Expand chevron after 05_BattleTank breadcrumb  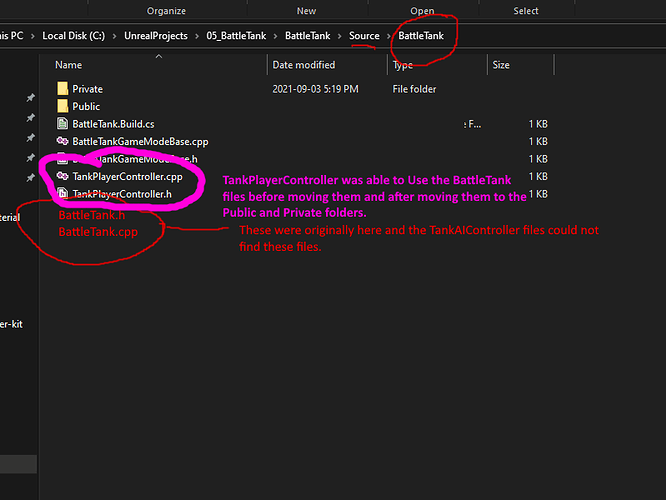pos(276,36)
